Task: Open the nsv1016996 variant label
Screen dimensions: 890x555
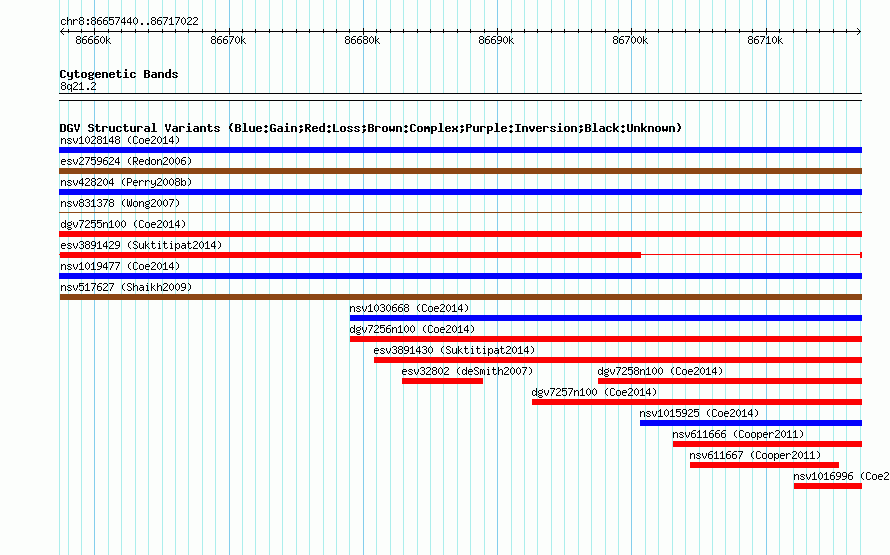Action: [841, 476]
